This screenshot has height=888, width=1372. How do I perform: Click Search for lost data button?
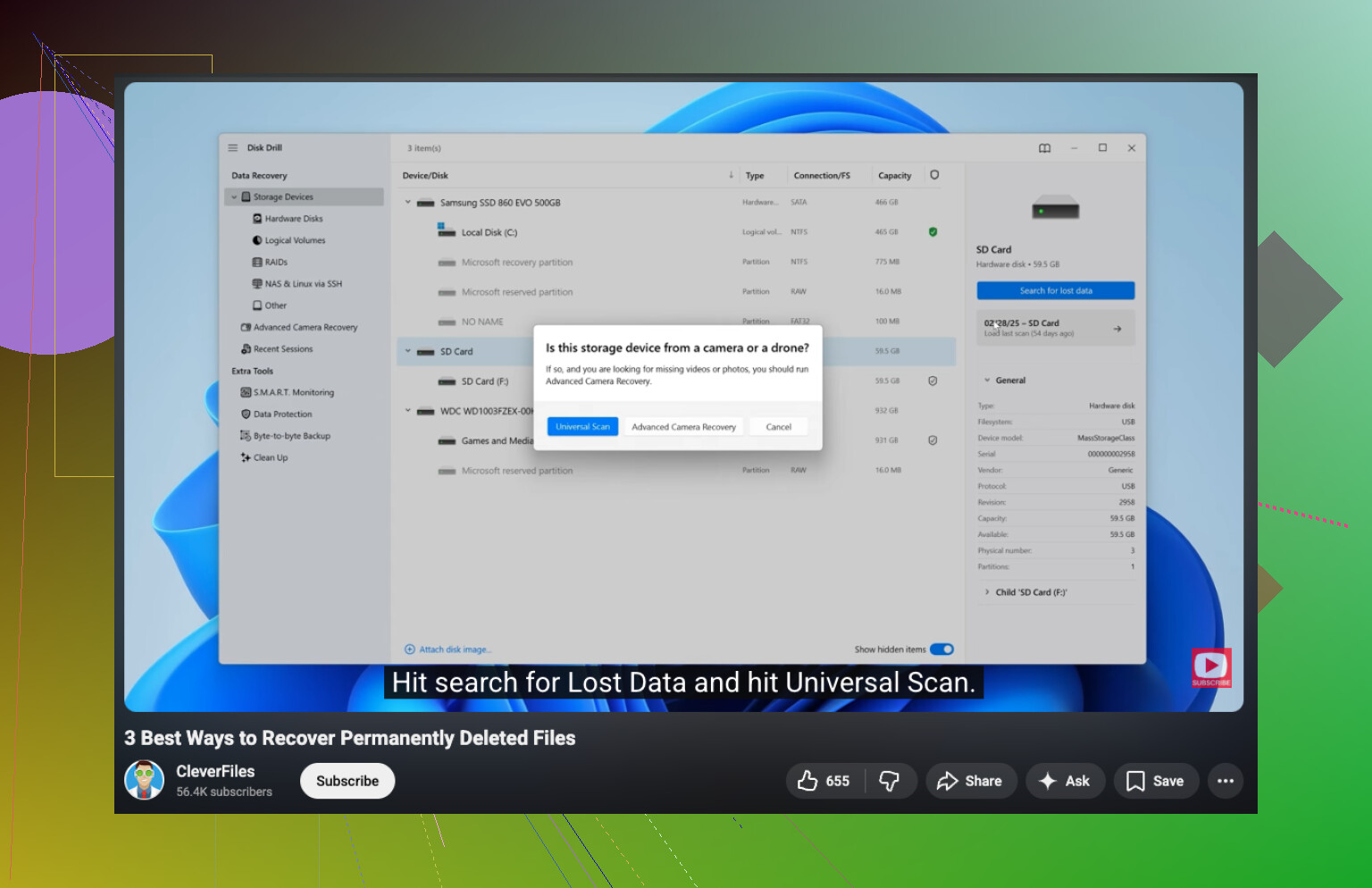pos(1056,291)
